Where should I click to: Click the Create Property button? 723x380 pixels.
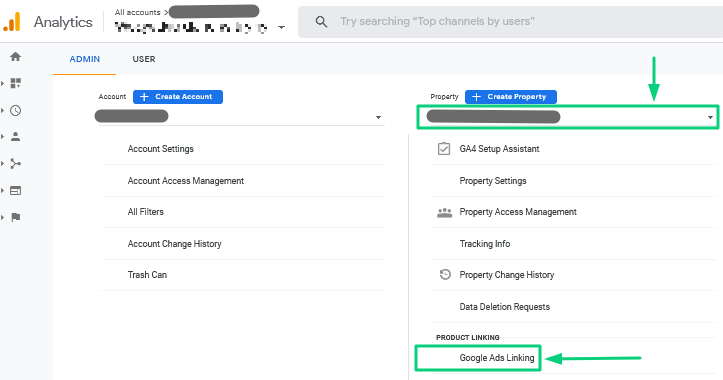pos(511,97)
